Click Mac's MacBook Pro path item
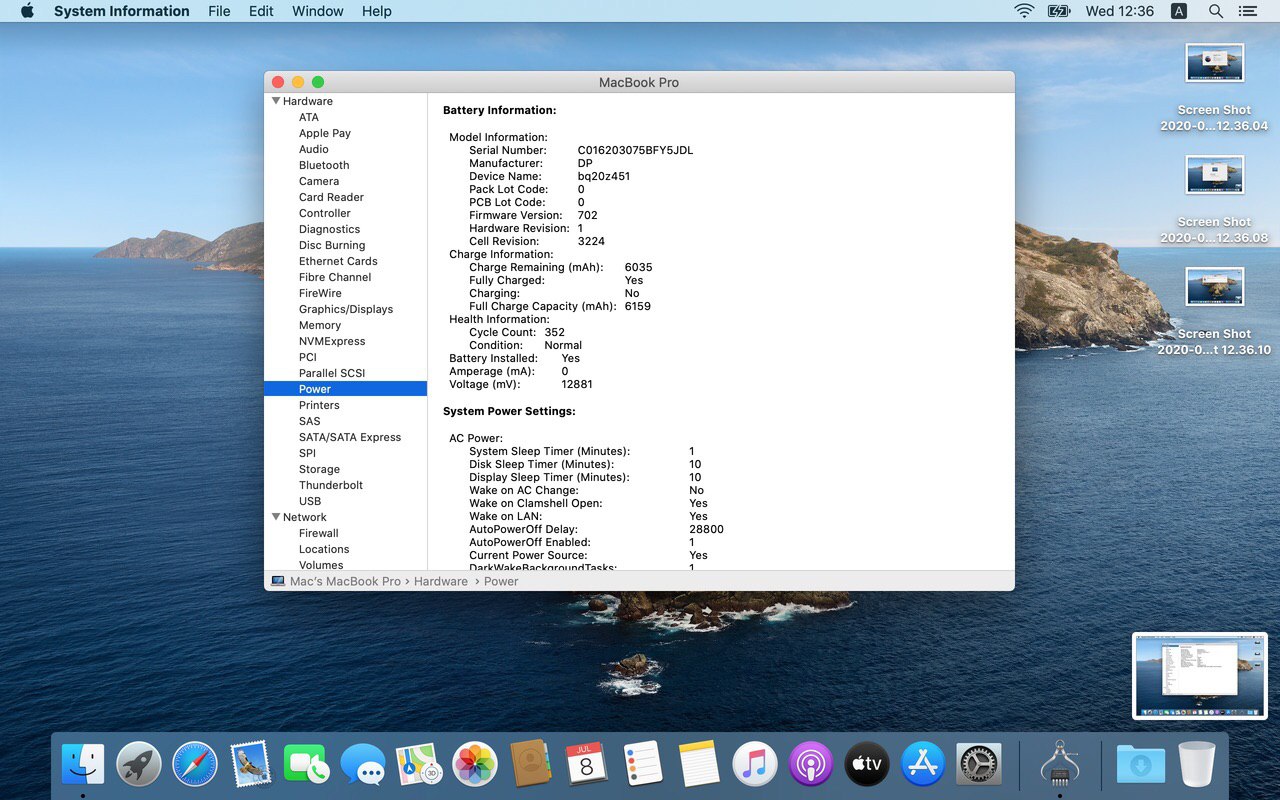Screen dimensions: 1280x800 pos(336,581)
